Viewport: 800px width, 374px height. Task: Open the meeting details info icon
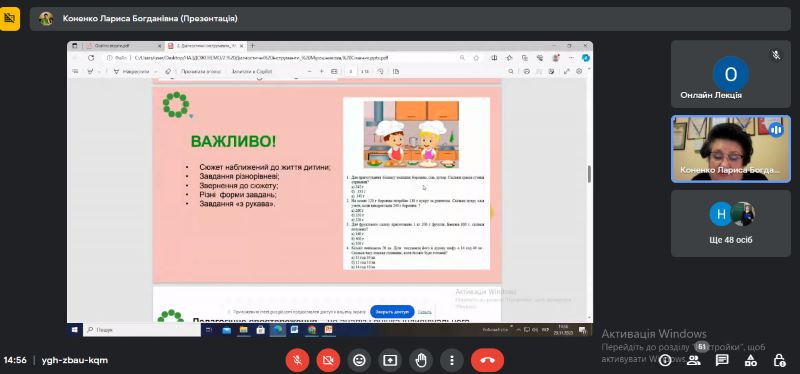tap(665, 361)
